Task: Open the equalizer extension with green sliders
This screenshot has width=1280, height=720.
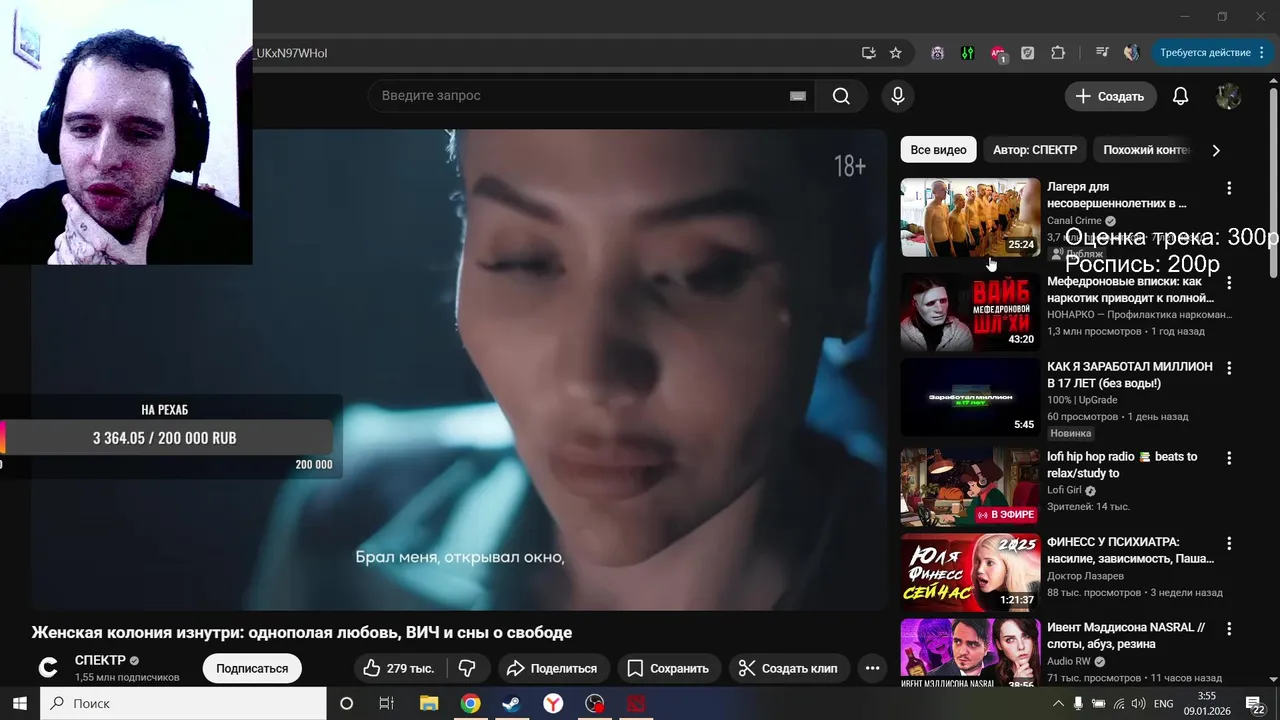Action: coord(967,53)
